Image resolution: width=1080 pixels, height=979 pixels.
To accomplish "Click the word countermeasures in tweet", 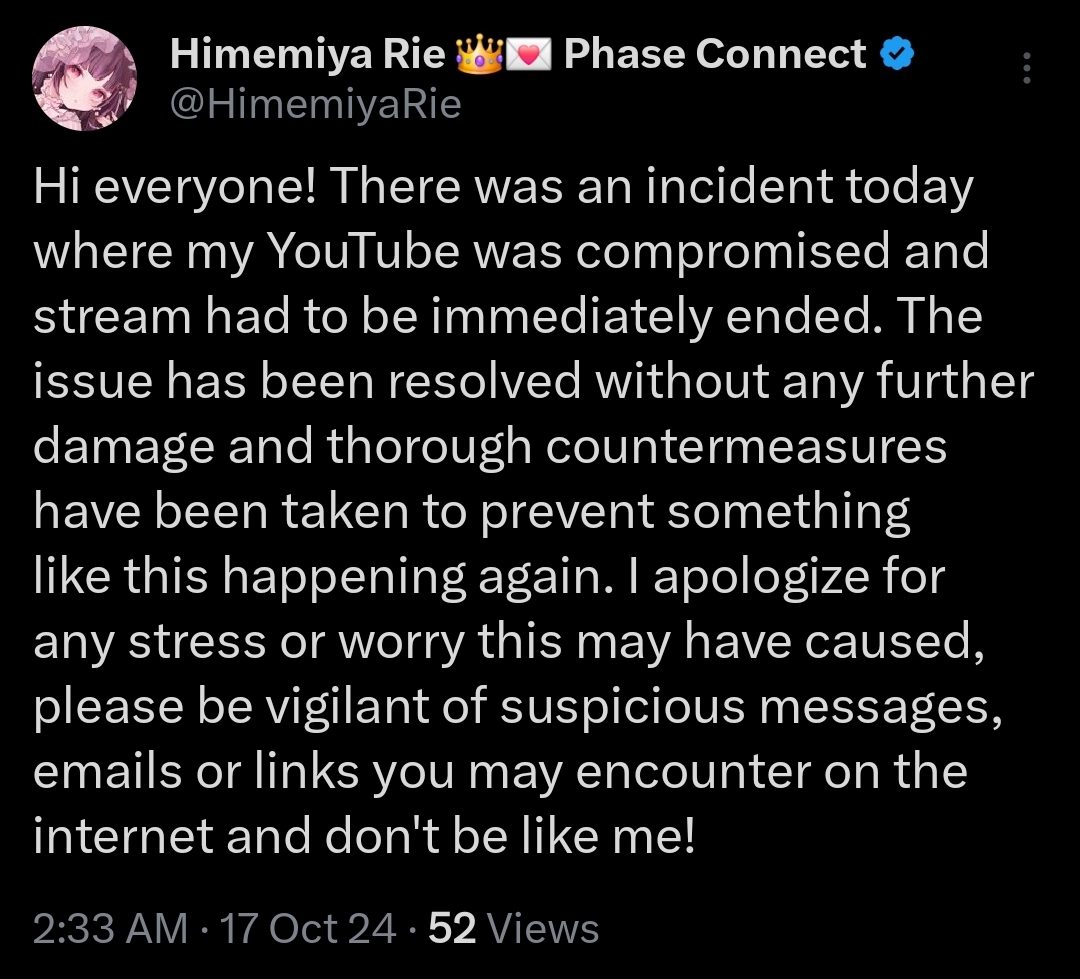I will [747, 446].
